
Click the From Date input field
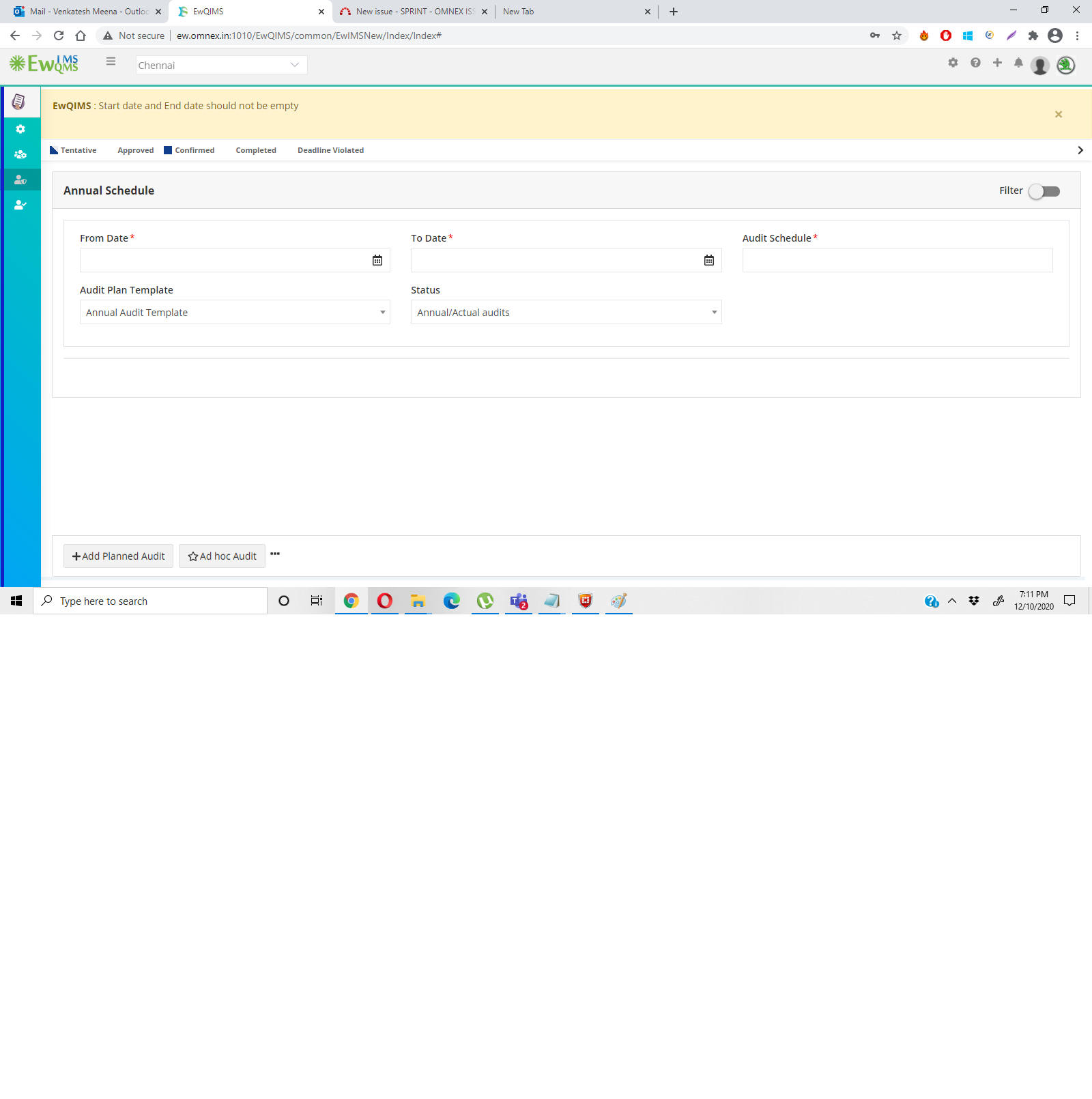coord(235,260)
